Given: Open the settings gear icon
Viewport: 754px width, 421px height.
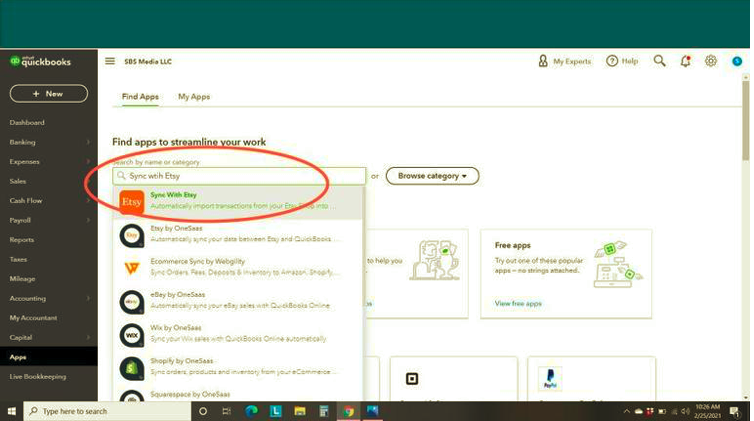Looking at the screenshot, I should (711, 61).
